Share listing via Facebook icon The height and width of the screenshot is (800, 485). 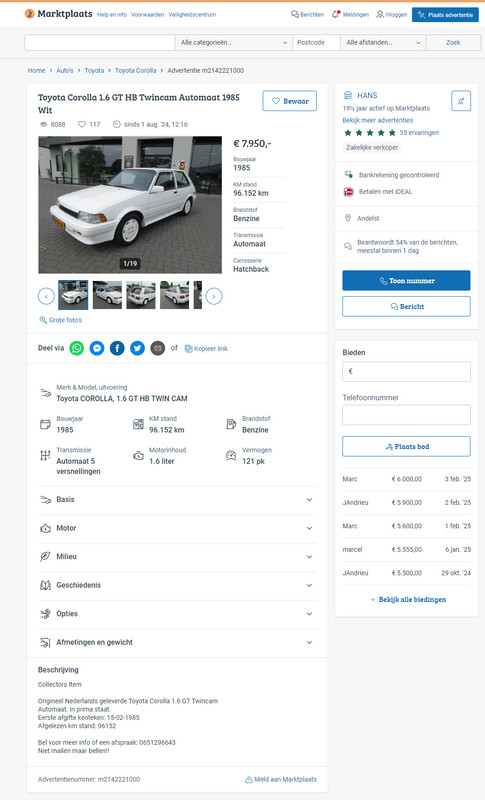click(x=117, y=348)
